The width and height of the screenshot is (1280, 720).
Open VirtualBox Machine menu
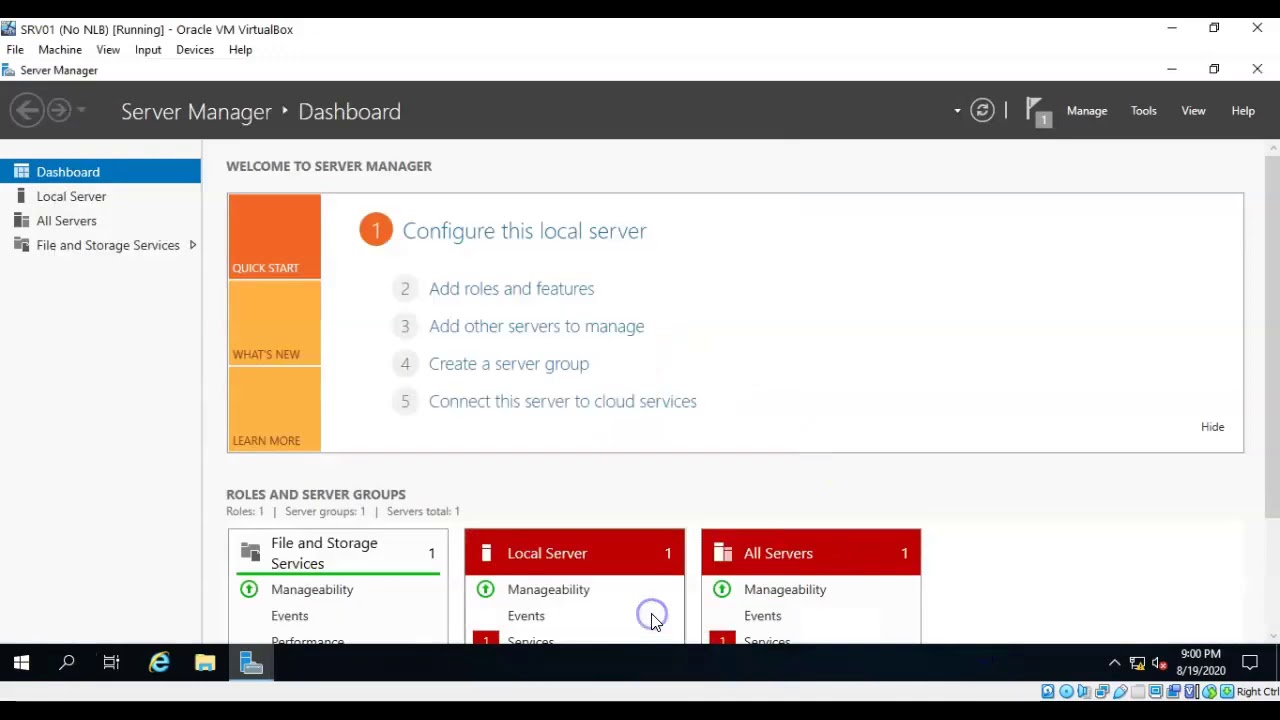coord(60,49)
